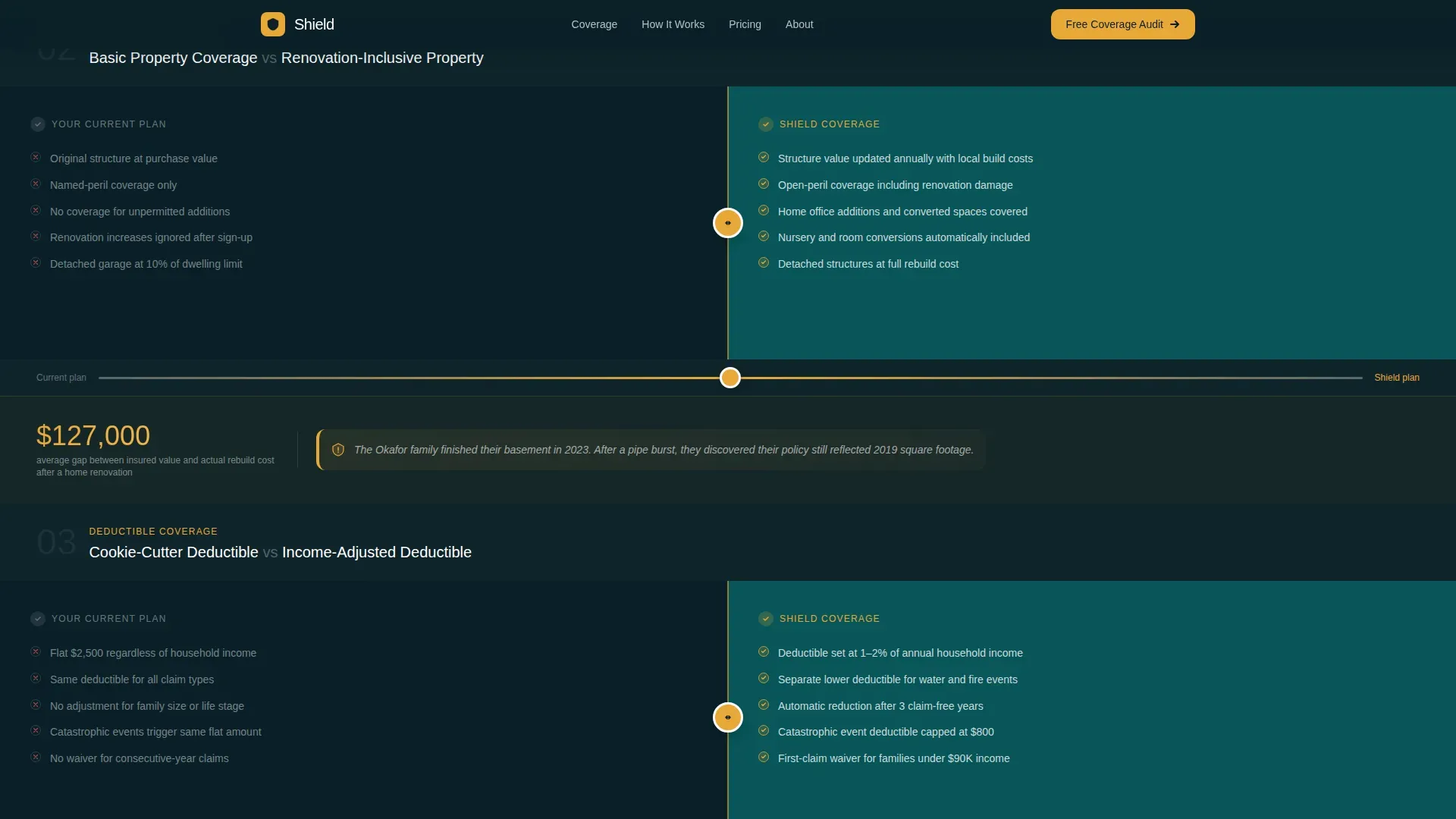Click Cookie-Cutter Deductible heading text

(x=174, y=552)
